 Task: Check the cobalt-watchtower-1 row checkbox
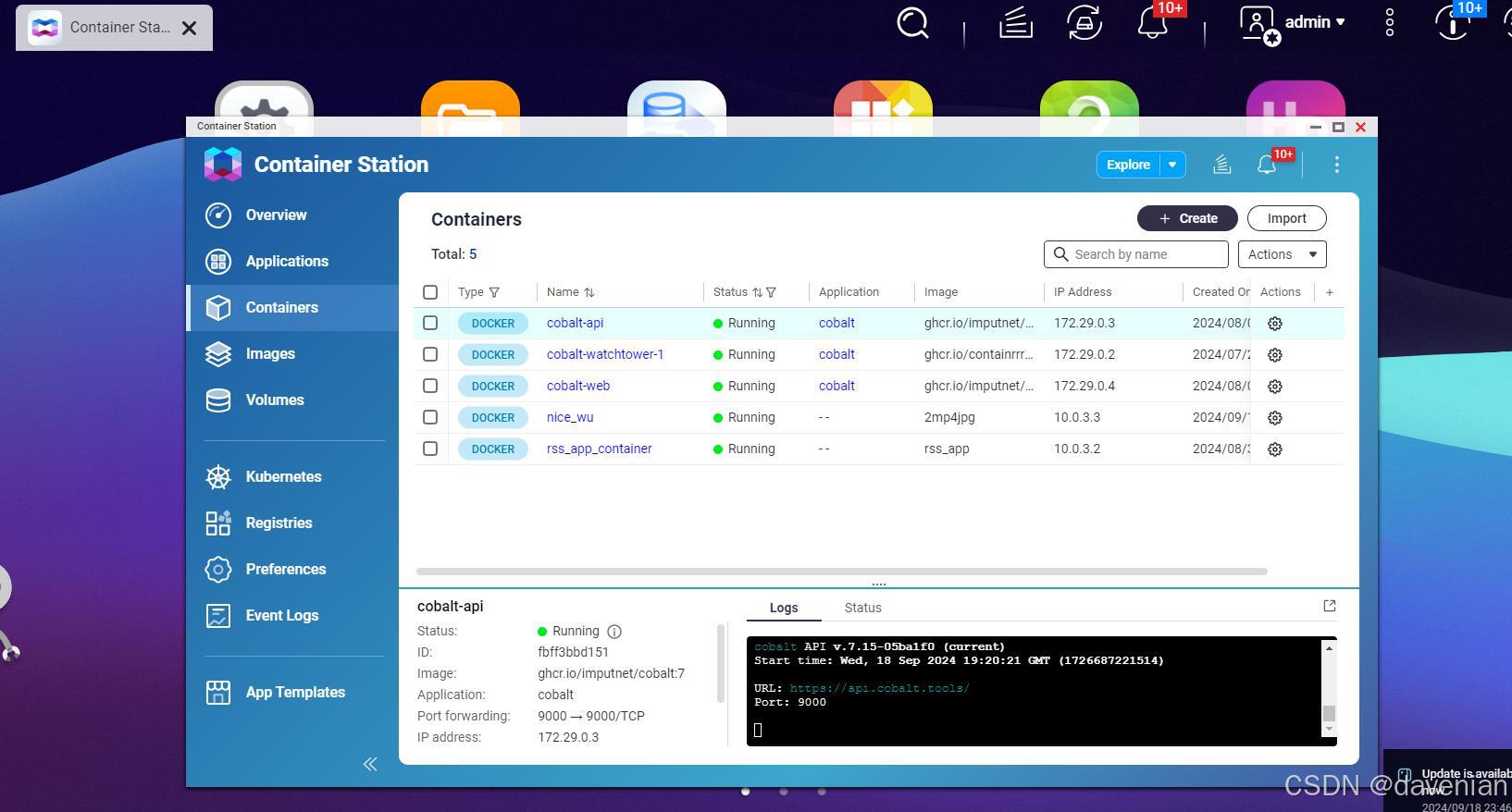430,354
